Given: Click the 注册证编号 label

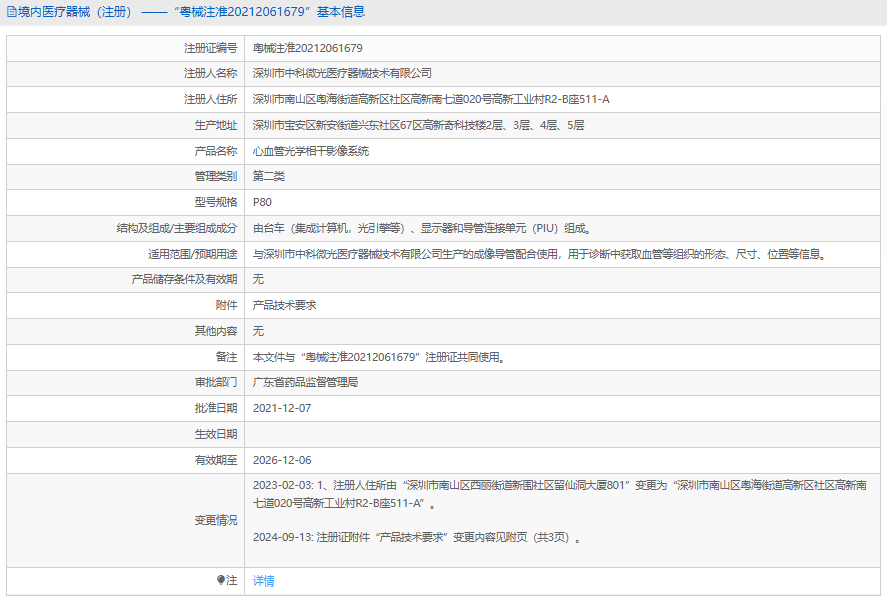Looking at the screenshot, I should [210, 49].
